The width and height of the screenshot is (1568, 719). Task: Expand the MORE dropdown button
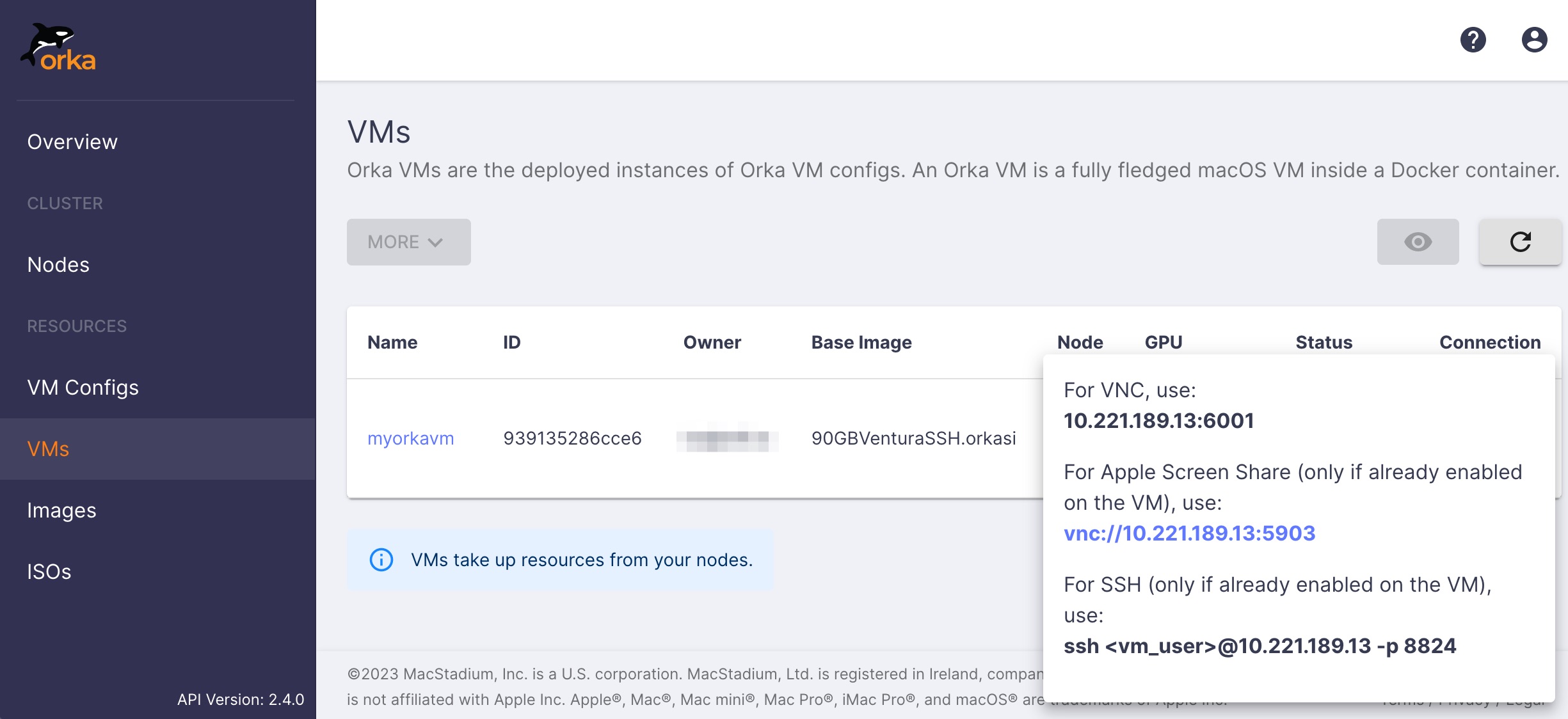[x=408, y=242]
